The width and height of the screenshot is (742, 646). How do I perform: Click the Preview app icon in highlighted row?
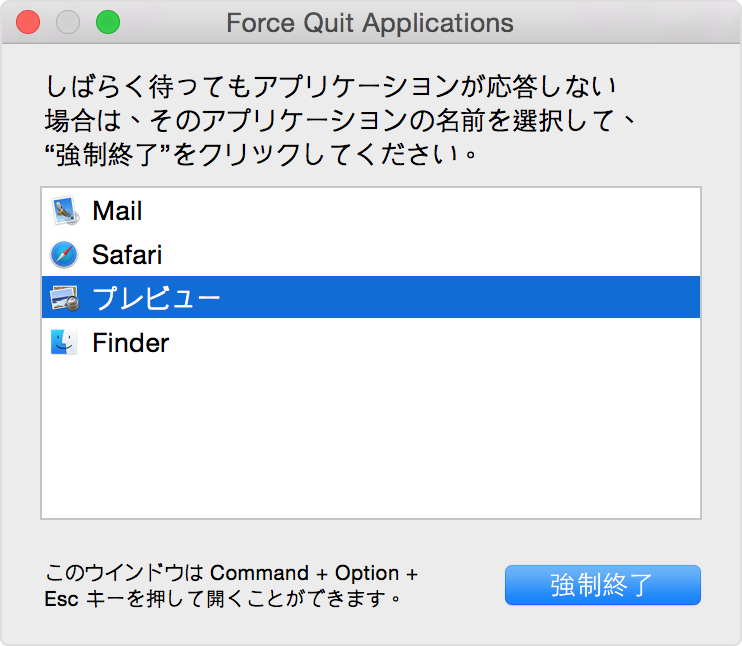click(64, 298)
